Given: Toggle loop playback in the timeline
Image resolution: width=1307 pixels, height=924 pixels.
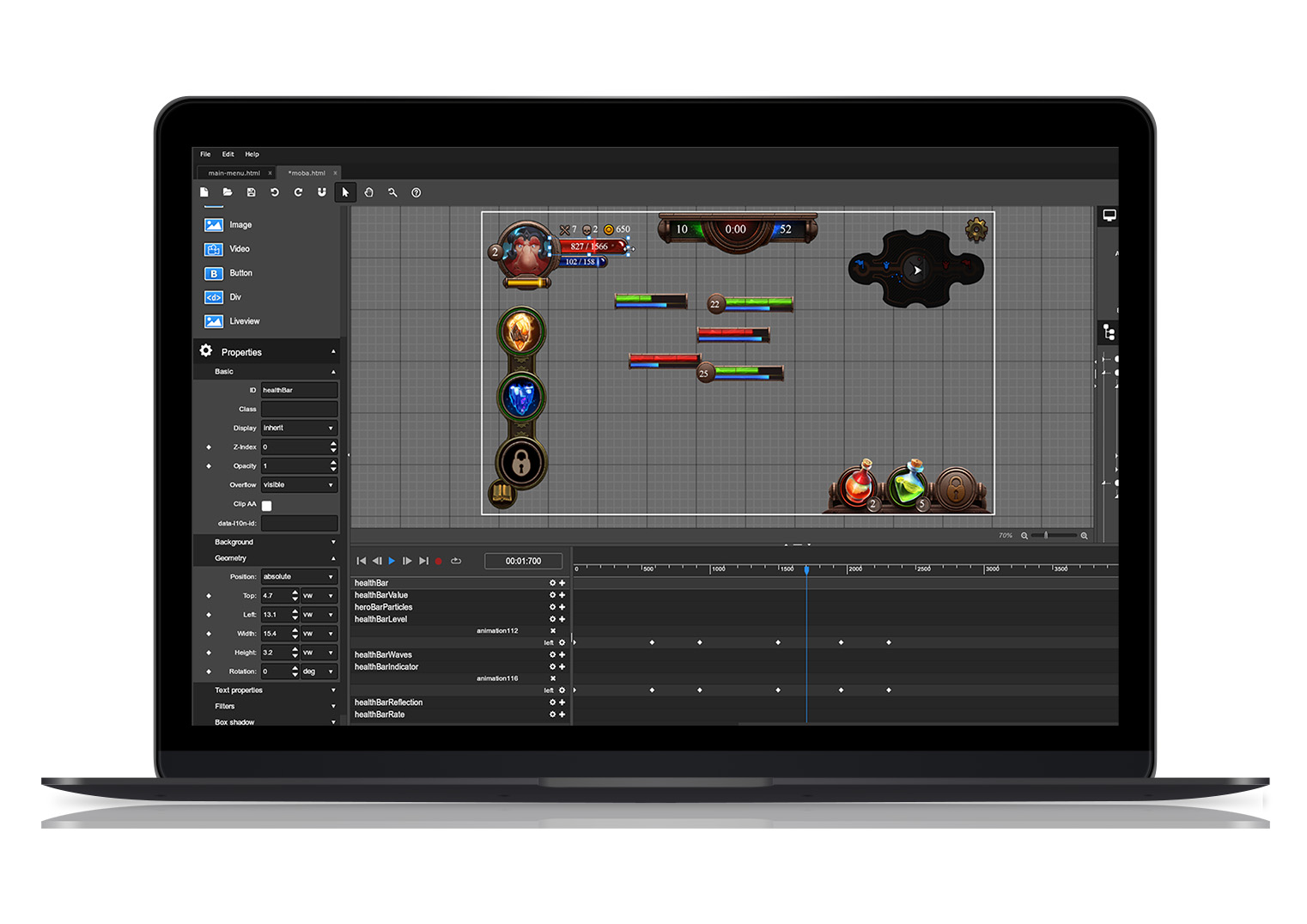Looking at the screenshot, I should click(456, 561).
